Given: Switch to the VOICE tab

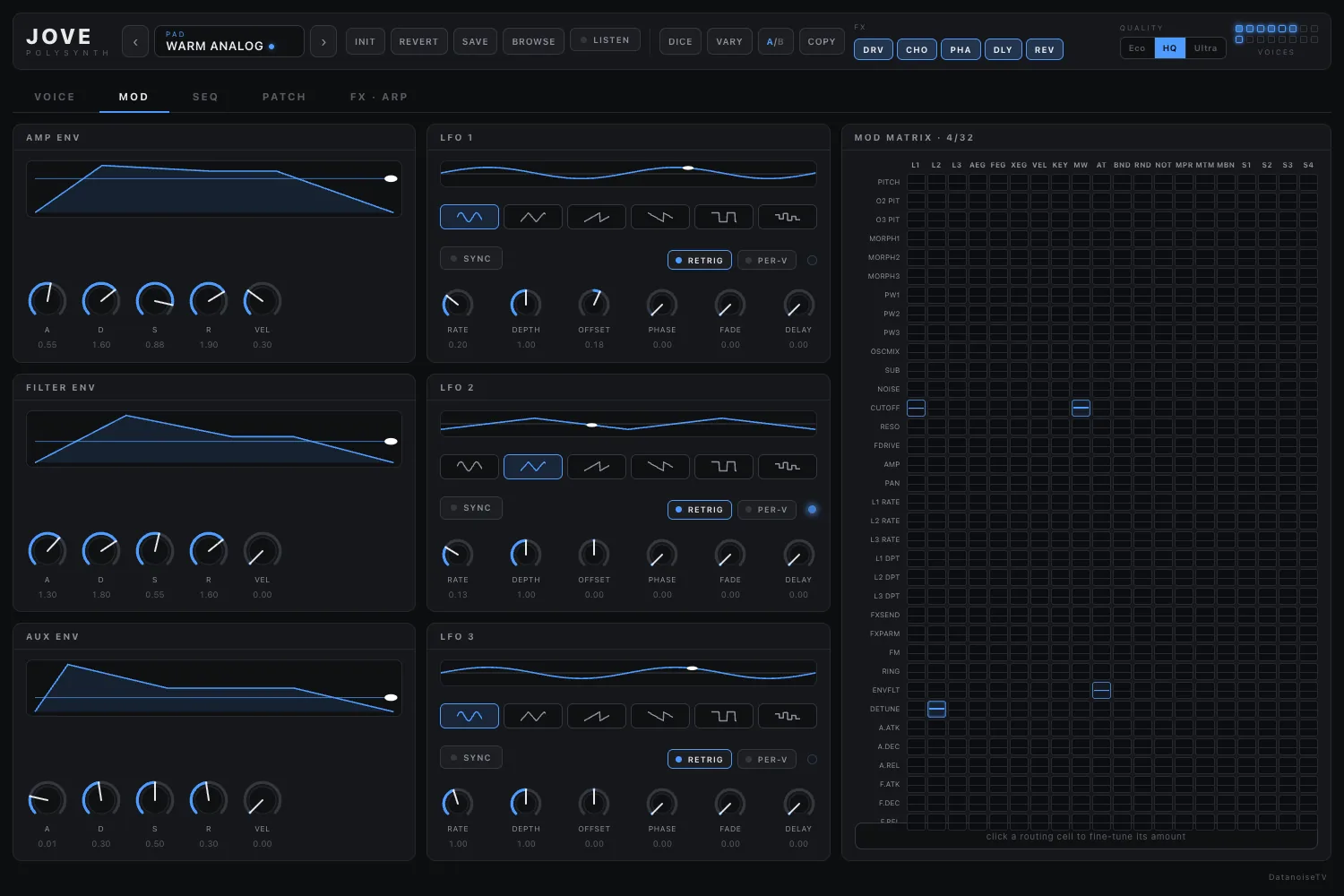Looking at the screenshot, I should click(55, 97).
